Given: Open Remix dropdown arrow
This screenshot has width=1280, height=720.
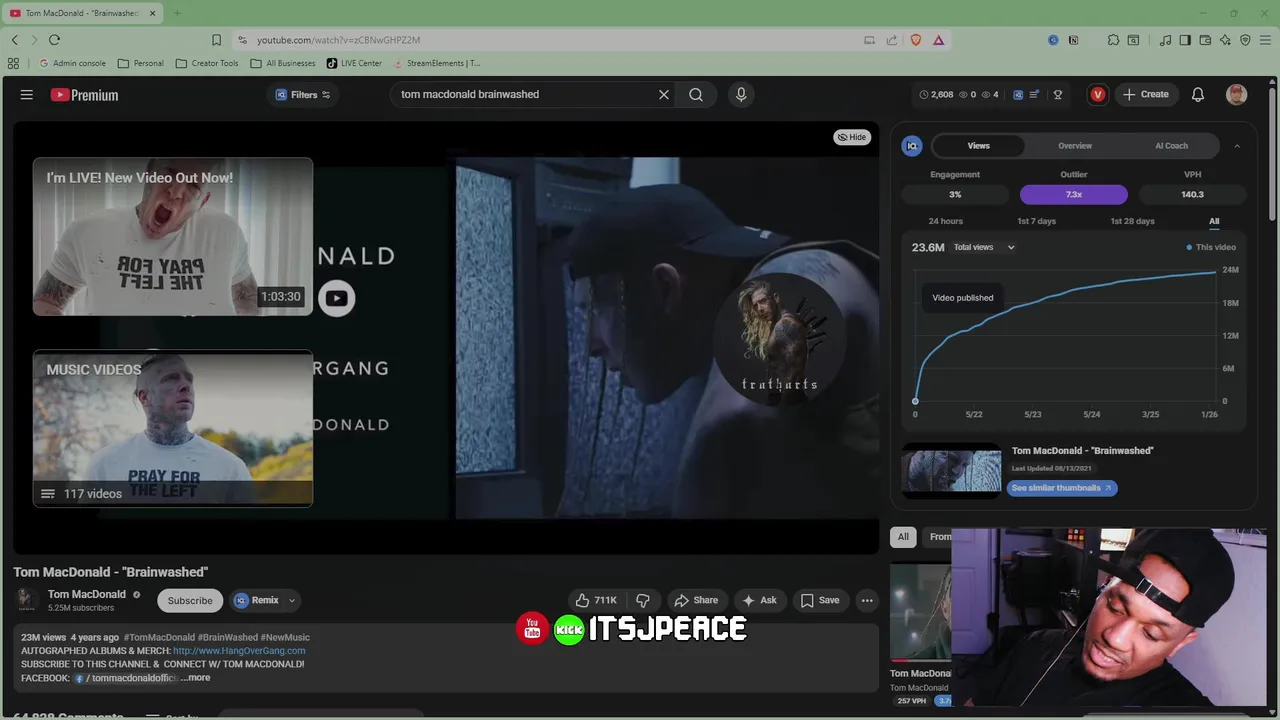Looking at the screenshot, I should 292,600.
